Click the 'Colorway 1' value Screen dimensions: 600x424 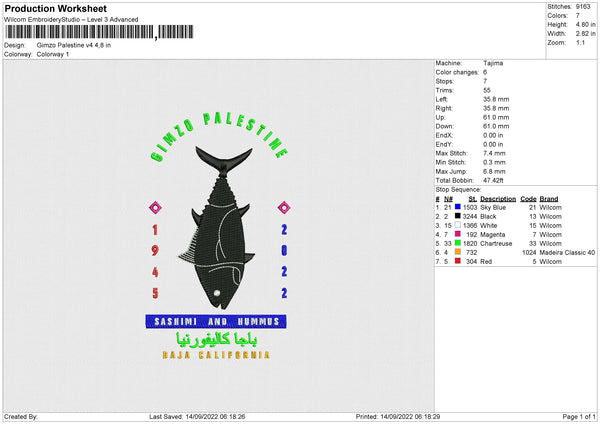(x=53, y=54)
